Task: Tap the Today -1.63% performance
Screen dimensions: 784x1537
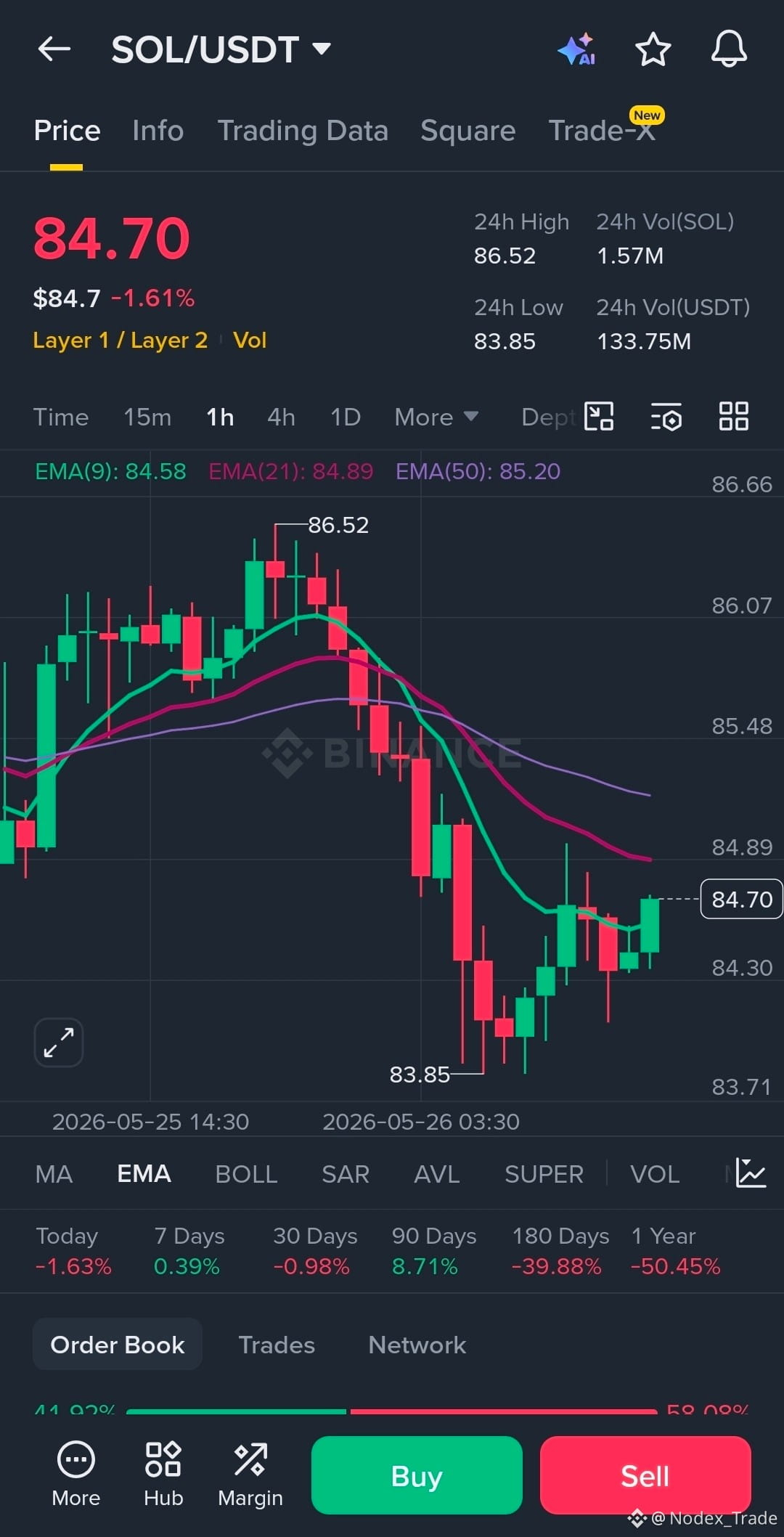Action: (x=73, y=1251)
